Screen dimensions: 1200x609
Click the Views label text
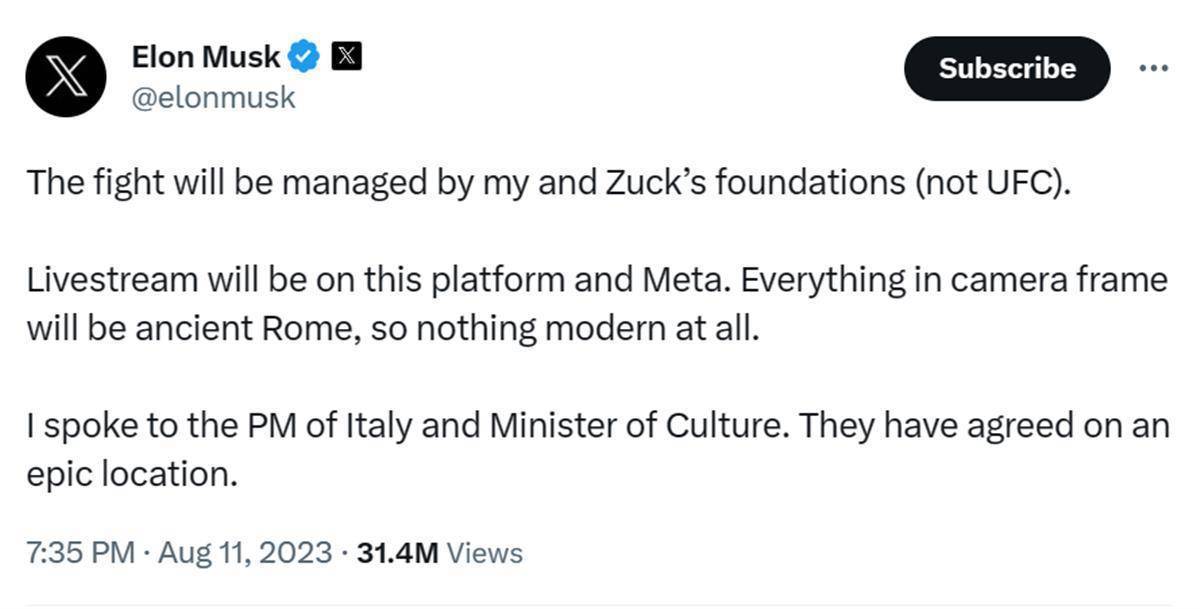(484, 552)
